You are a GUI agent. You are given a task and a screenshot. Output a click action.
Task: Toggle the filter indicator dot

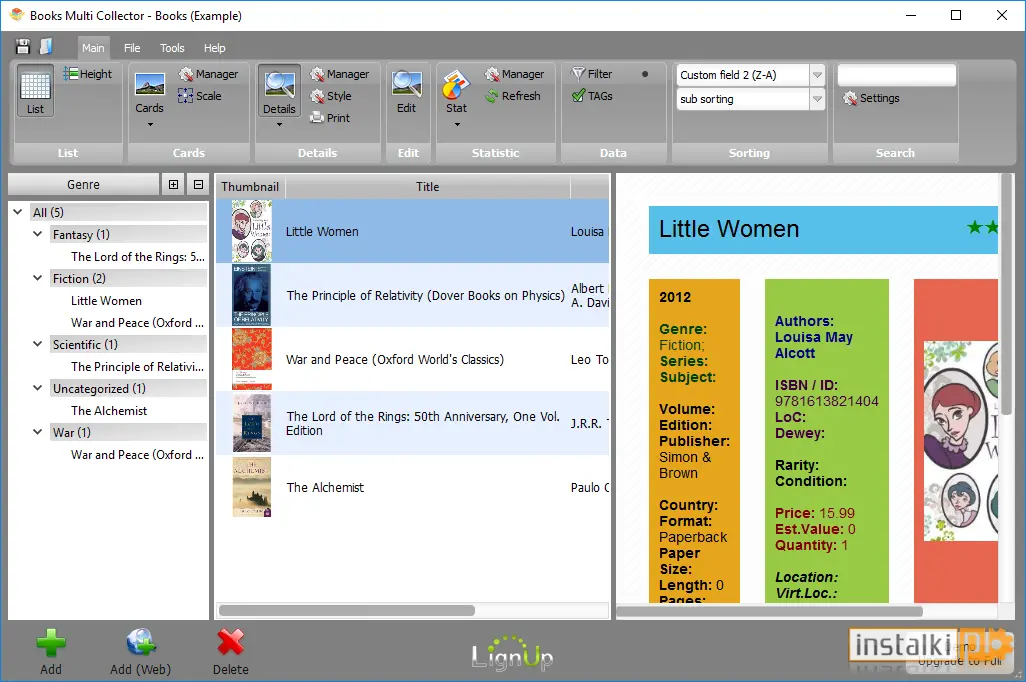point(645,74)
